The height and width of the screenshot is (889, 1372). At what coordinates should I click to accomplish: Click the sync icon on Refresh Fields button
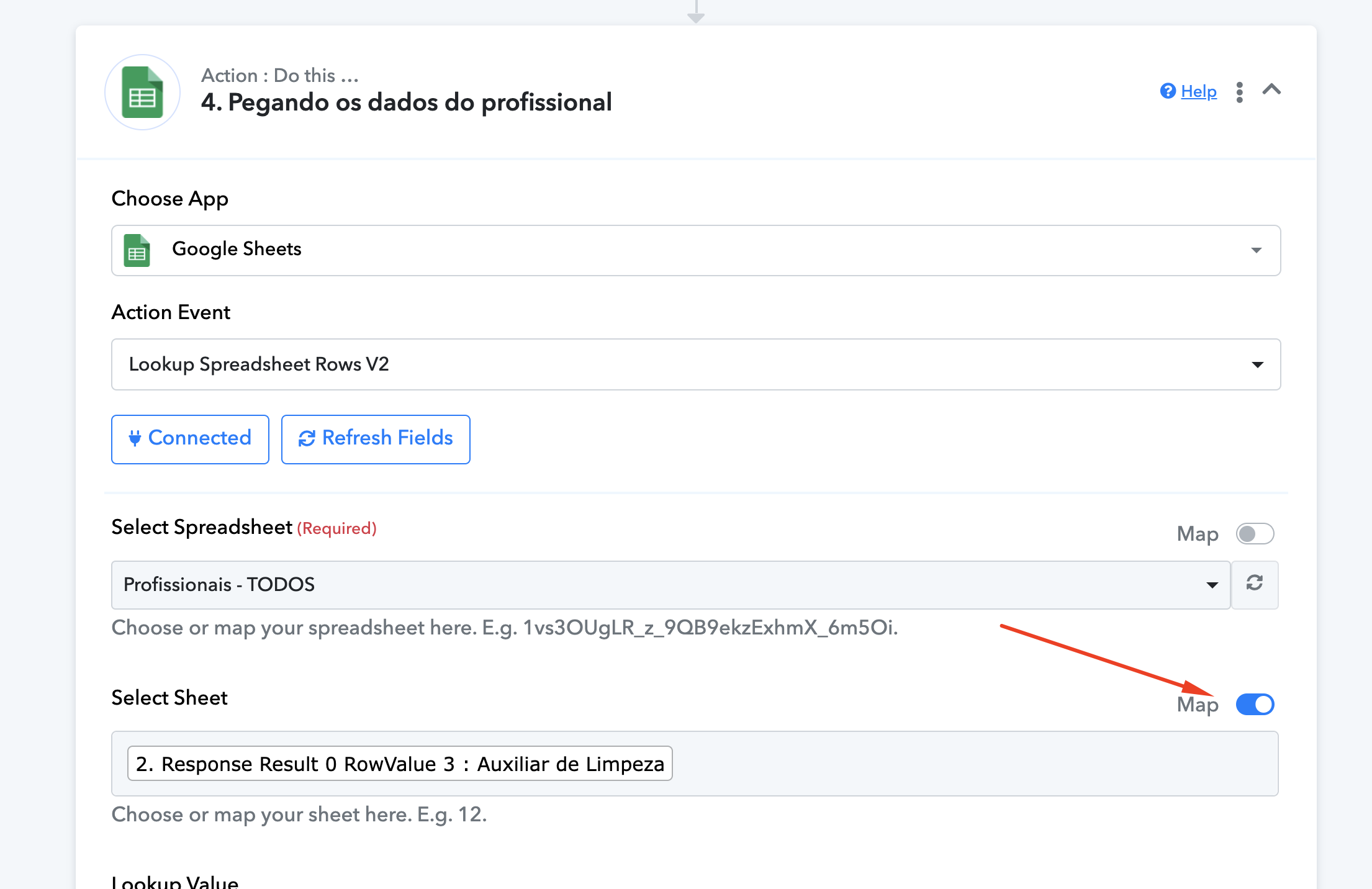(x=307, y=438)
